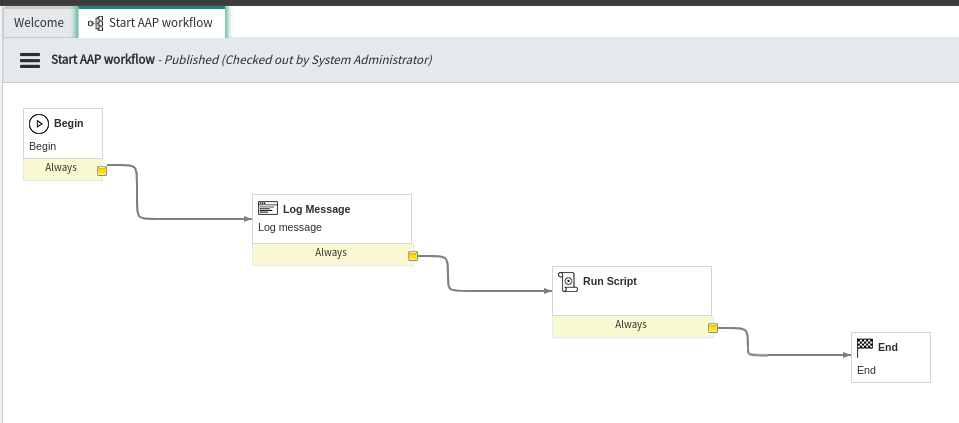Select the End activity title
Screen dimensions: 959x423
[x=887, y=347]
